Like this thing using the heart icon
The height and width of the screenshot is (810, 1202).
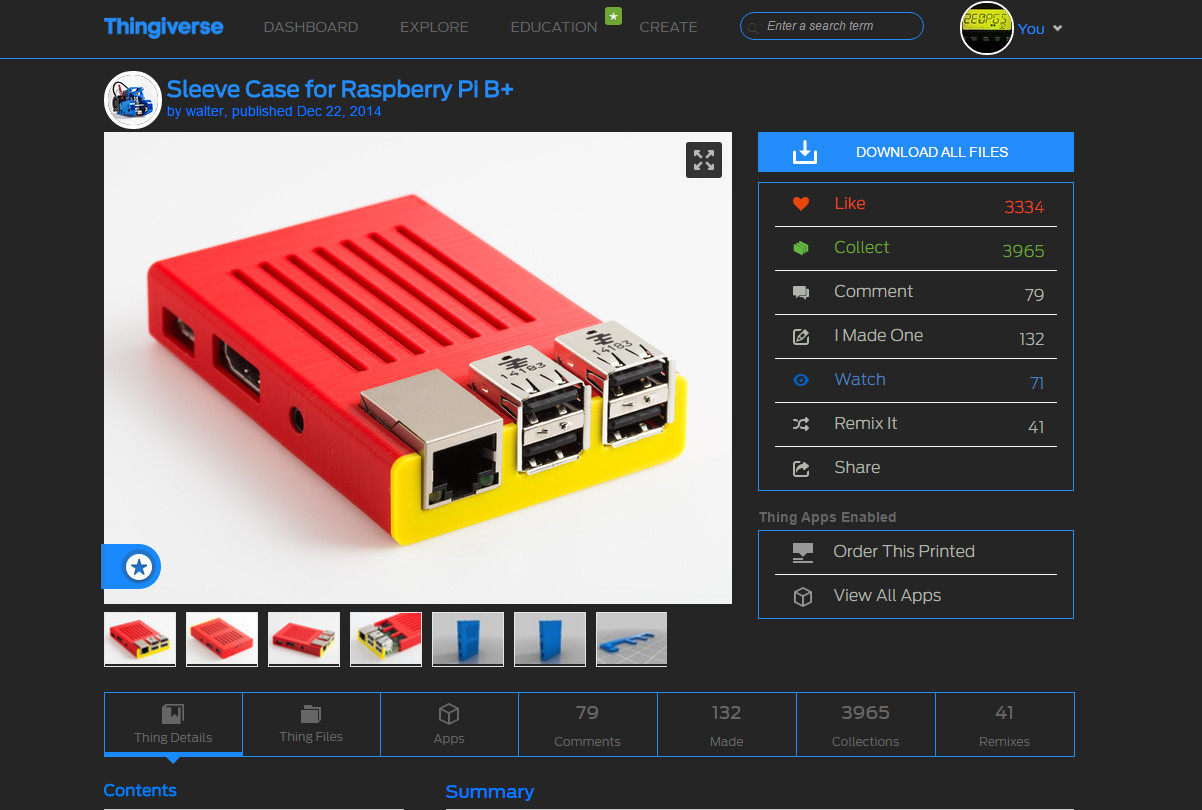[800, 203]
